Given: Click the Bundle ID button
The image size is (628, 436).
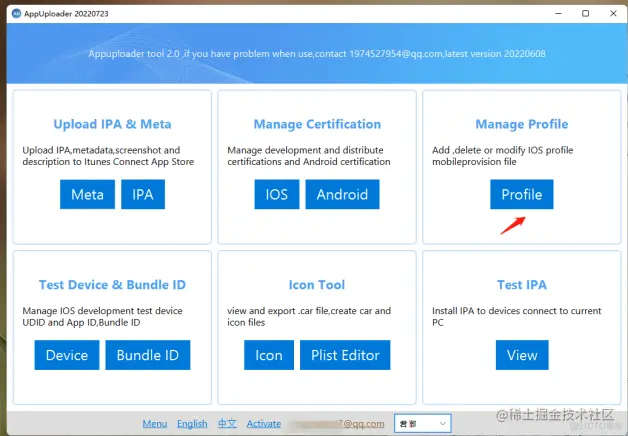Looking at the screenshot, I should pyautogui.click(x=148, y=355).
